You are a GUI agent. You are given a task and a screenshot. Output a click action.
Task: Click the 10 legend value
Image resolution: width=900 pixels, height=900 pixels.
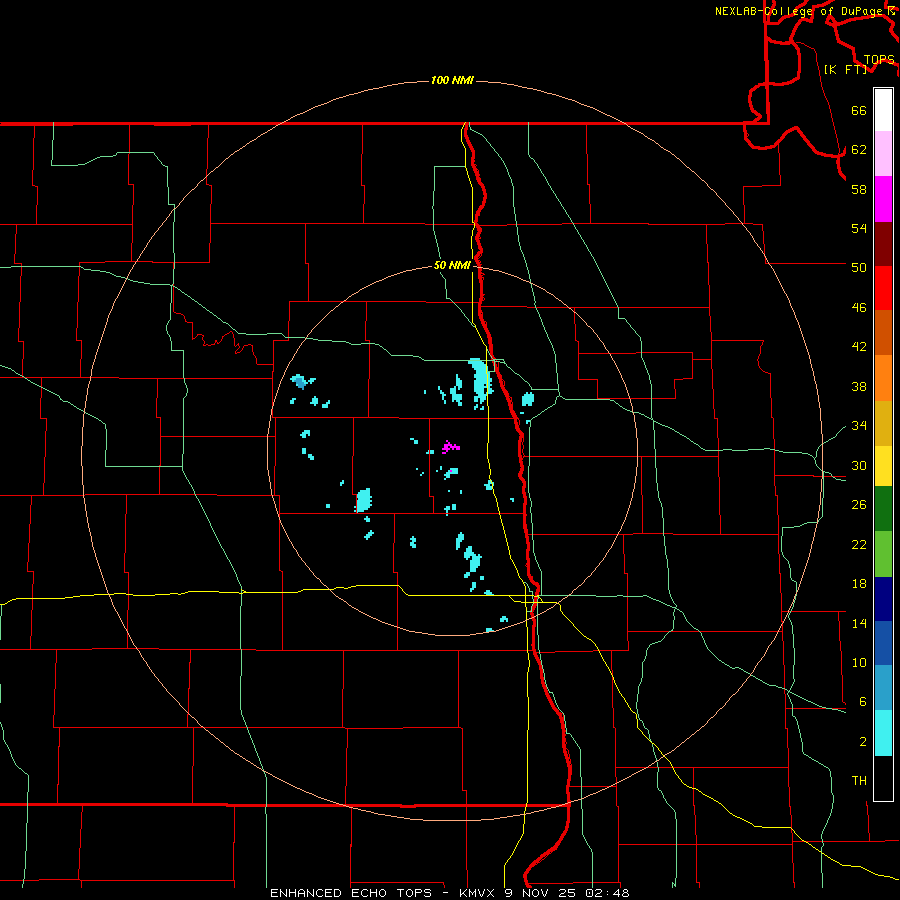[x=859, y=663]
